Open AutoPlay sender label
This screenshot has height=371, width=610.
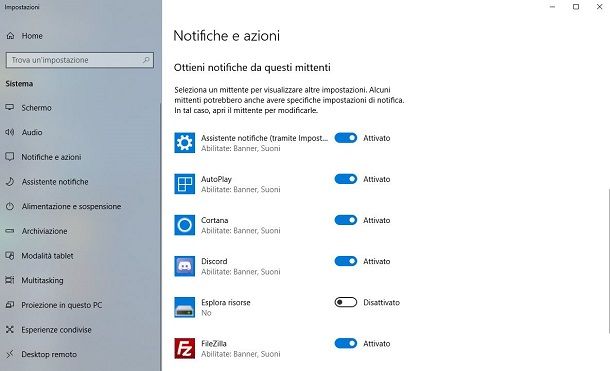tap(216, 179)
